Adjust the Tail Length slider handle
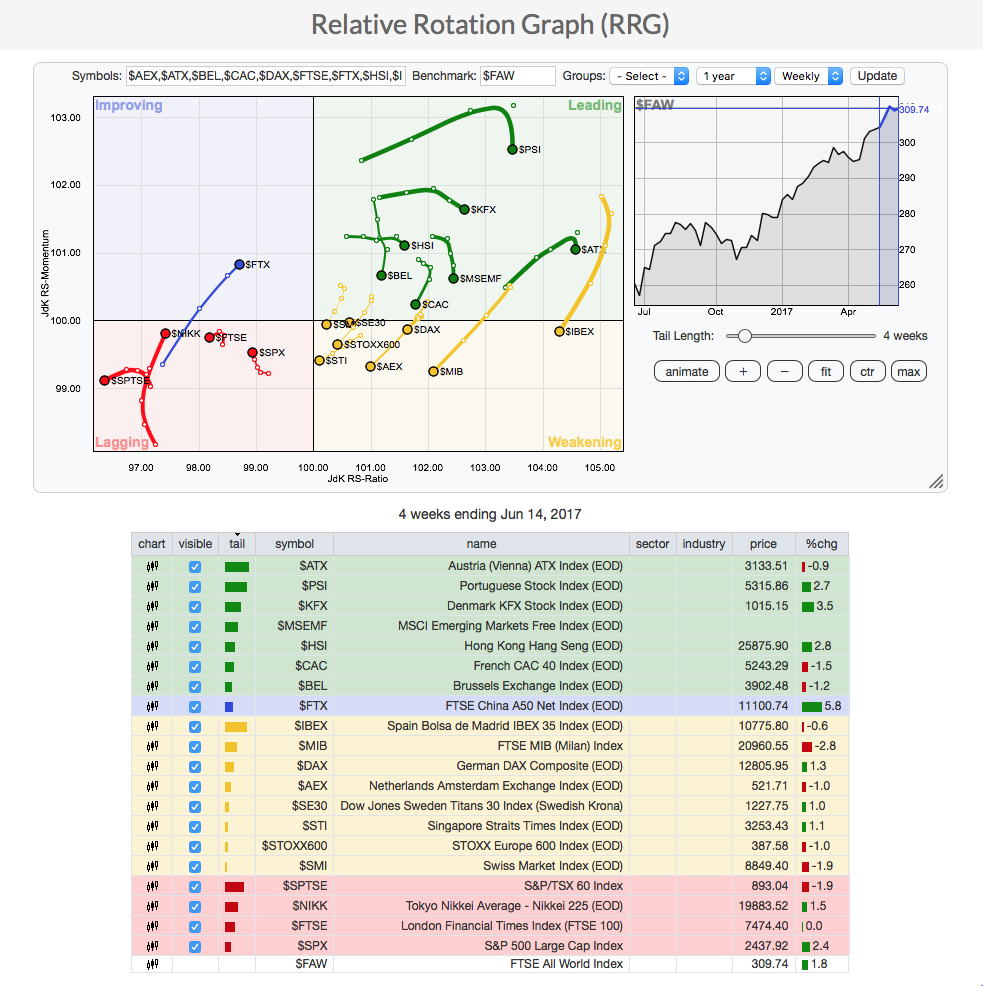 tap(744, 336)
